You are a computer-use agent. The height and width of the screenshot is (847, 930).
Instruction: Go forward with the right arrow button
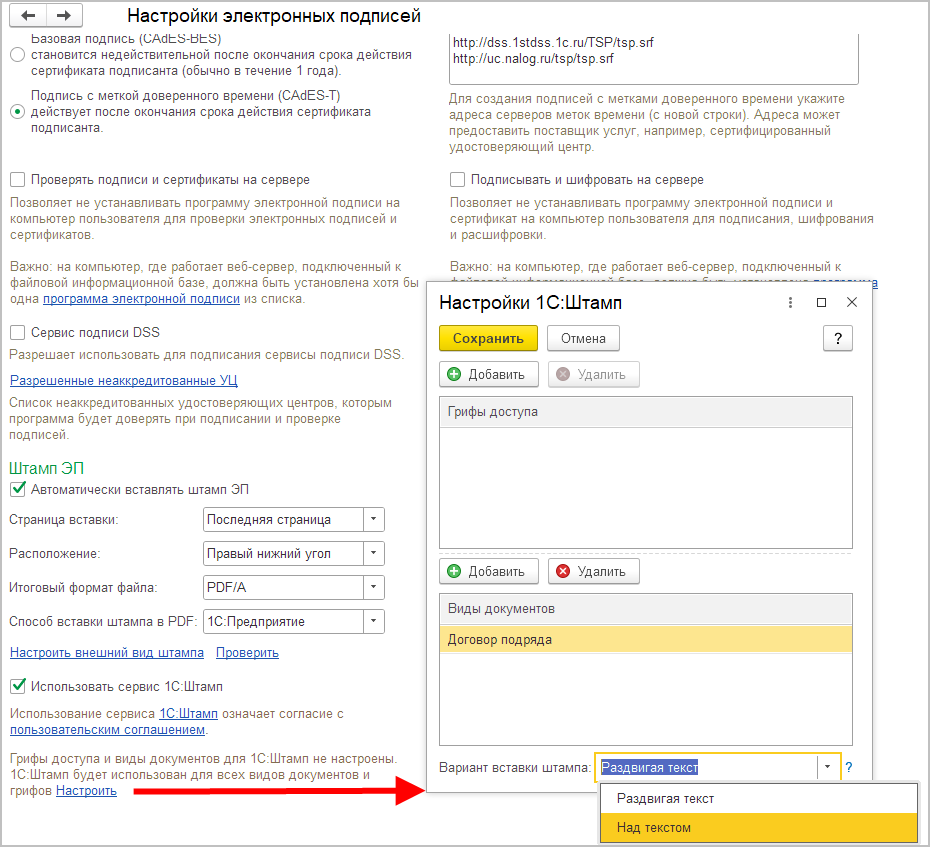(64, 15)
